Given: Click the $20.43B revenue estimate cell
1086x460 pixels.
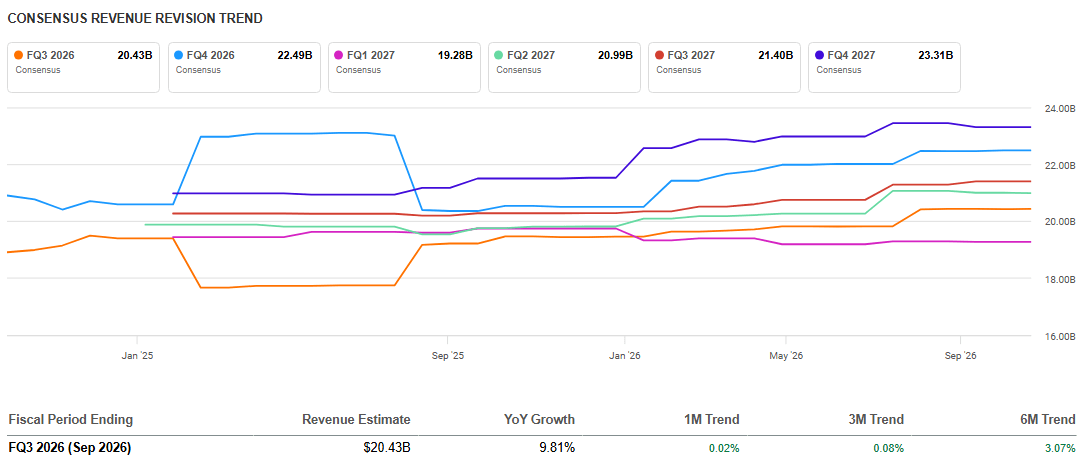Looking at the screenshot, I should pyautogui.click(x=387, y=448).
